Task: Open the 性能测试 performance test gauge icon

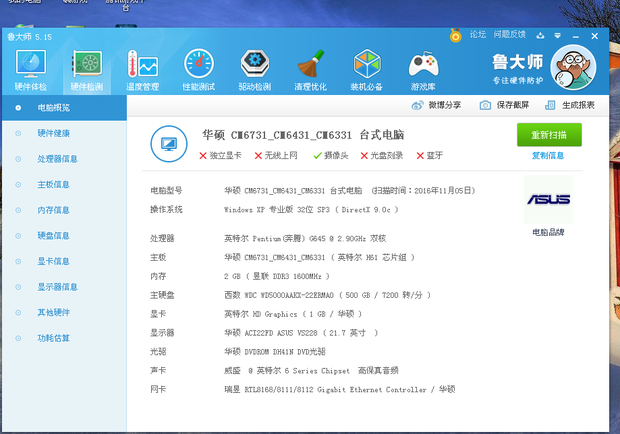Action: (198, 70)
